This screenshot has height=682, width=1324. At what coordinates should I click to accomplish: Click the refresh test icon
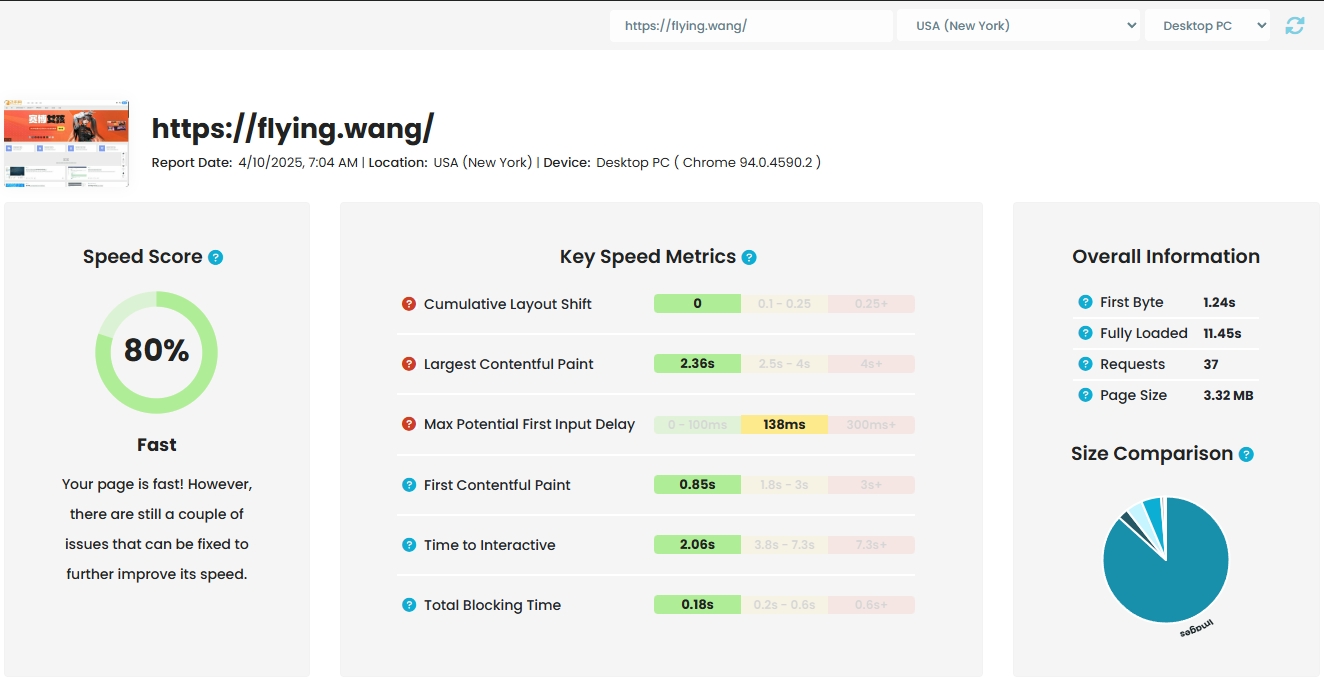pyautogui.click(x=1295, y=26)
